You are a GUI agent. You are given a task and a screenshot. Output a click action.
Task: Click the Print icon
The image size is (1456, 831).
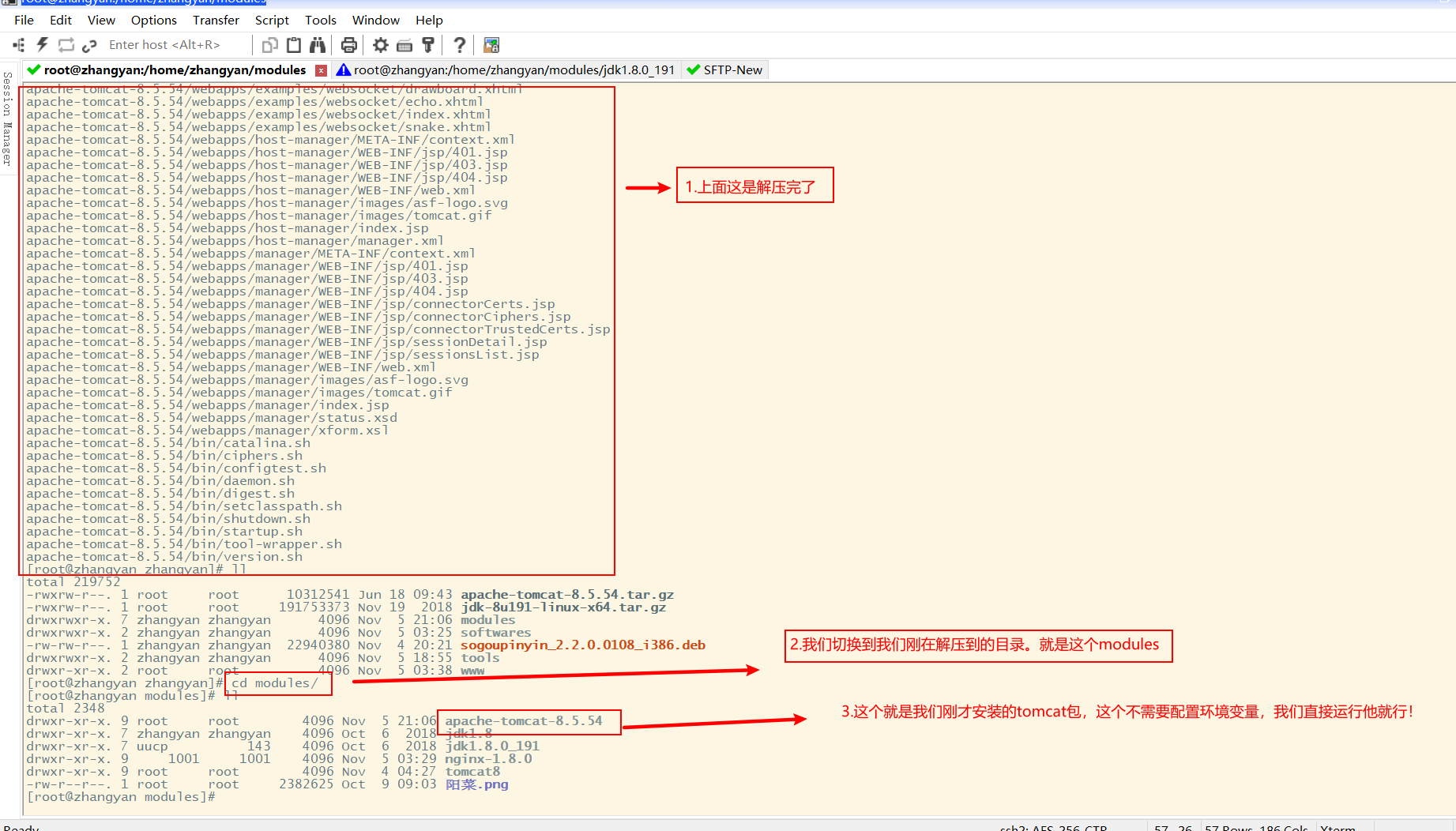point(348,45)
